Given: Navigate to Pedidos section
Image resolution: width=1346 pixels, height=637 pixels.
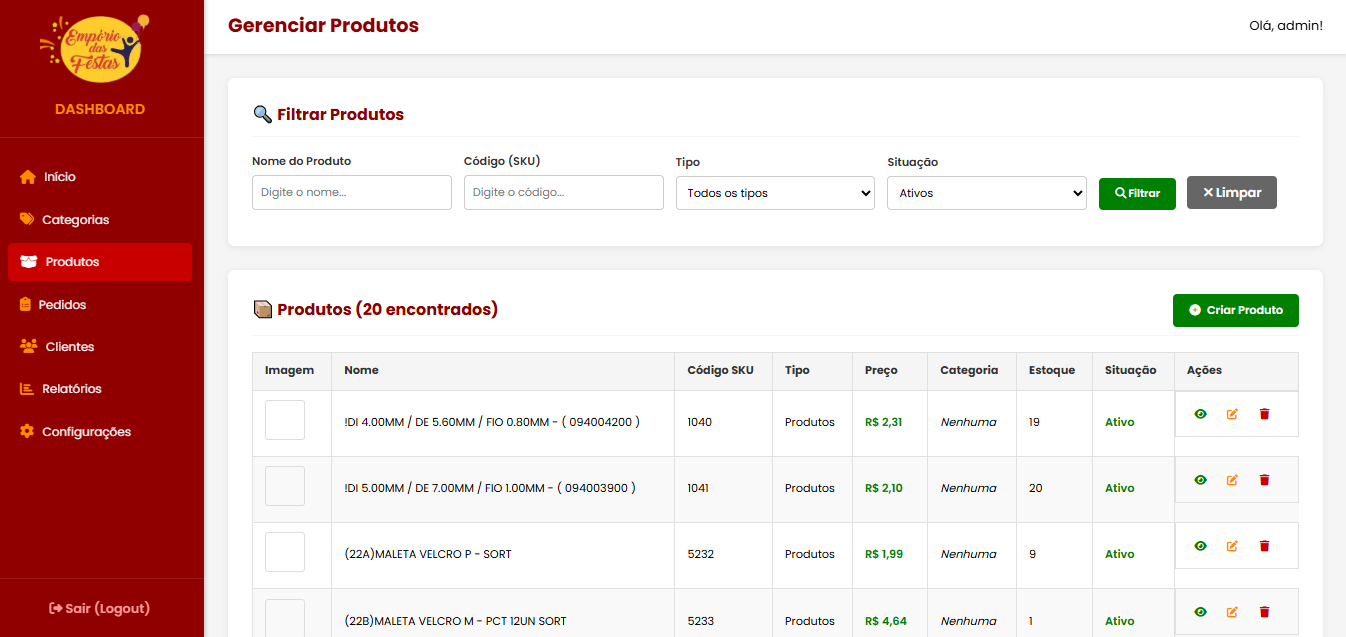Looking at the screenshot, I should (62, 305).
